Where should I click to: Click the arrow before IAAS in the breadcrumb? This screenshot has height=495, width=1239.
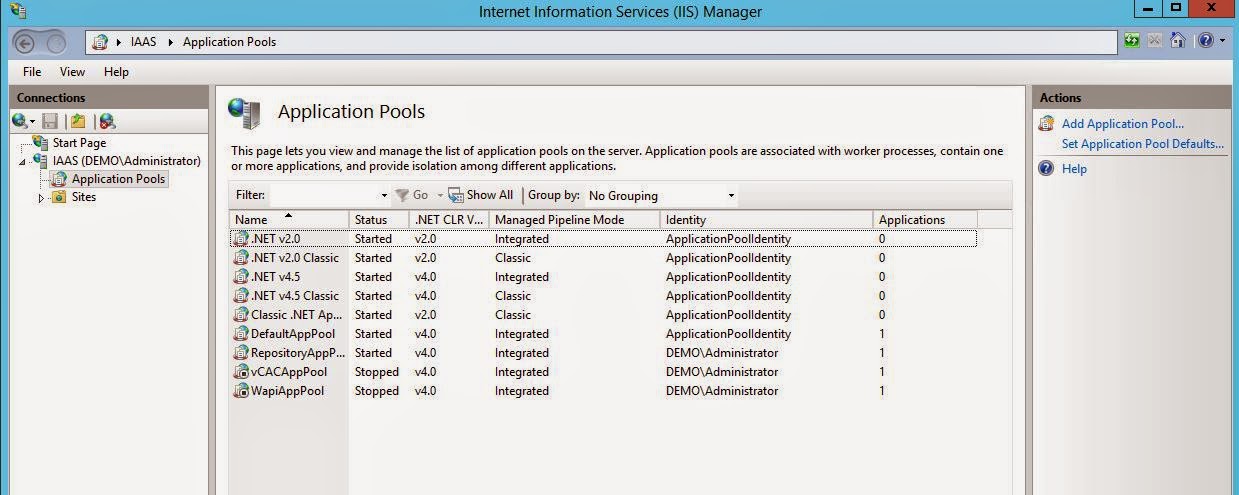coord(121,42)
